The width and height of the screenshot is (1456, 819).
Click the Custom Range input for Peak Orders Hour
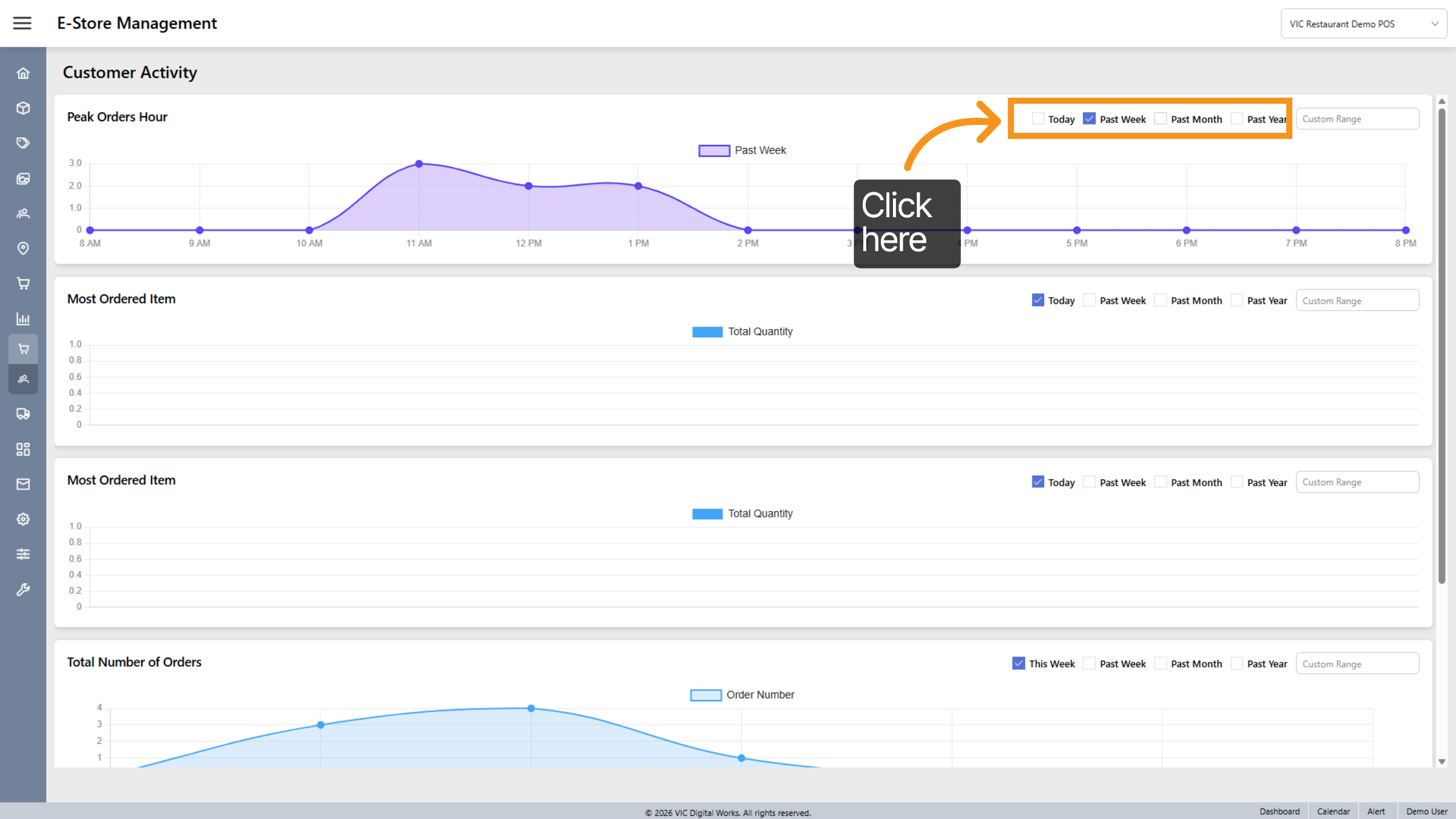[x=1357, y=118]
